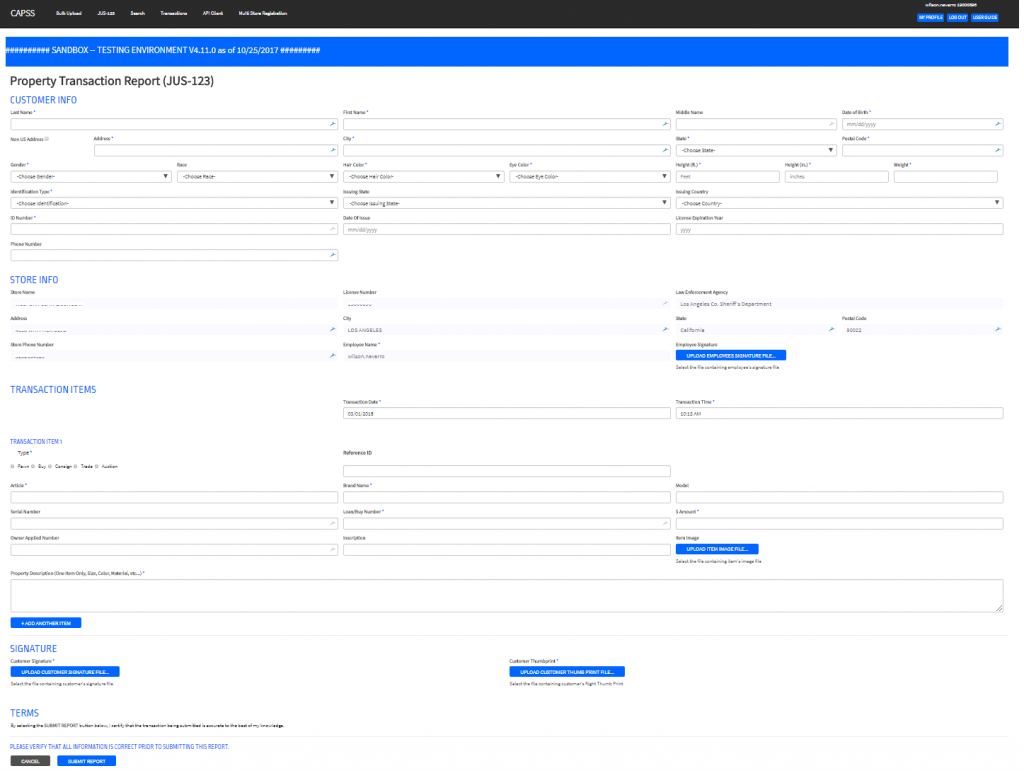Check the Non US Address checkbox
1024x771 pixels.
(47, 139)
